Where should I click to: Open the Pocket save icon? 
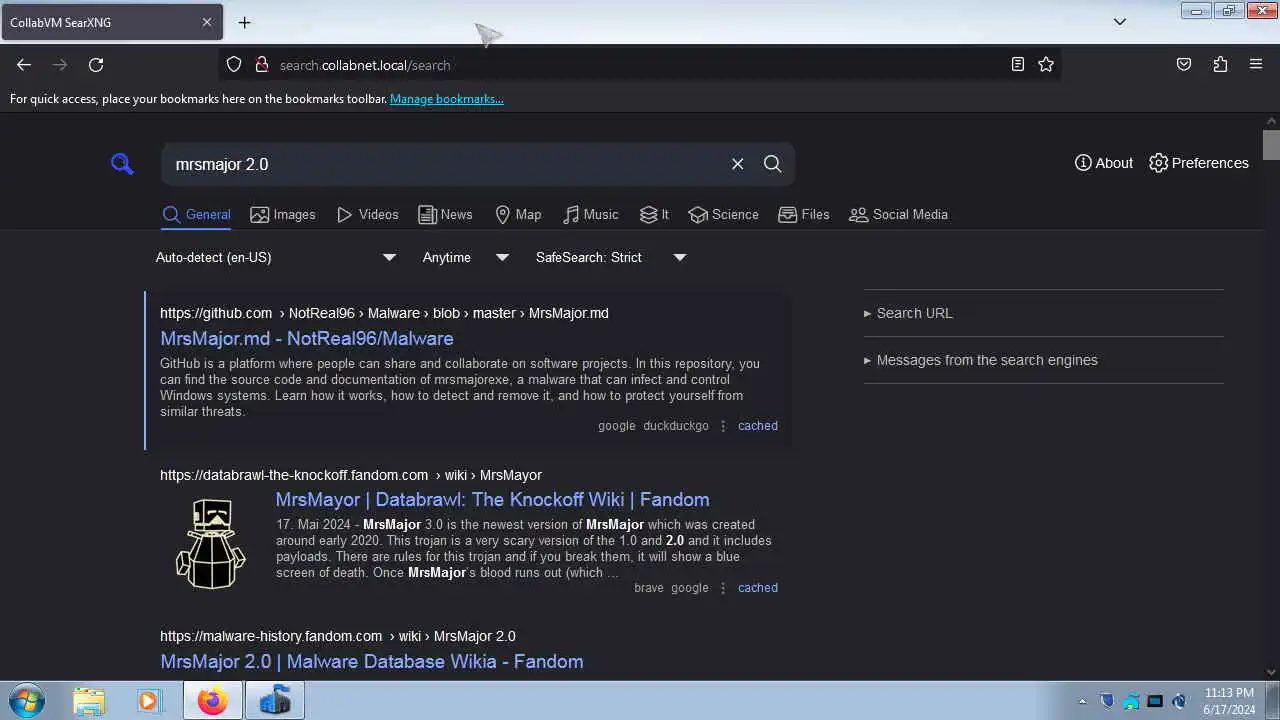[1184, 65]
